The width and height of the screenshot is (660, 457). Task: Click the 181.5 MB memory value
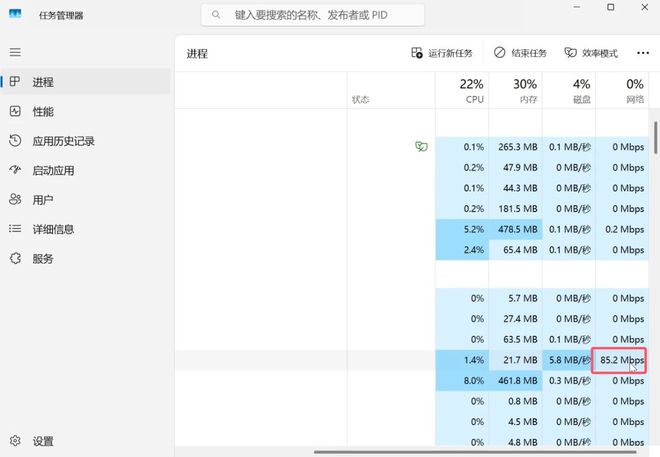(x=518, y=209)
